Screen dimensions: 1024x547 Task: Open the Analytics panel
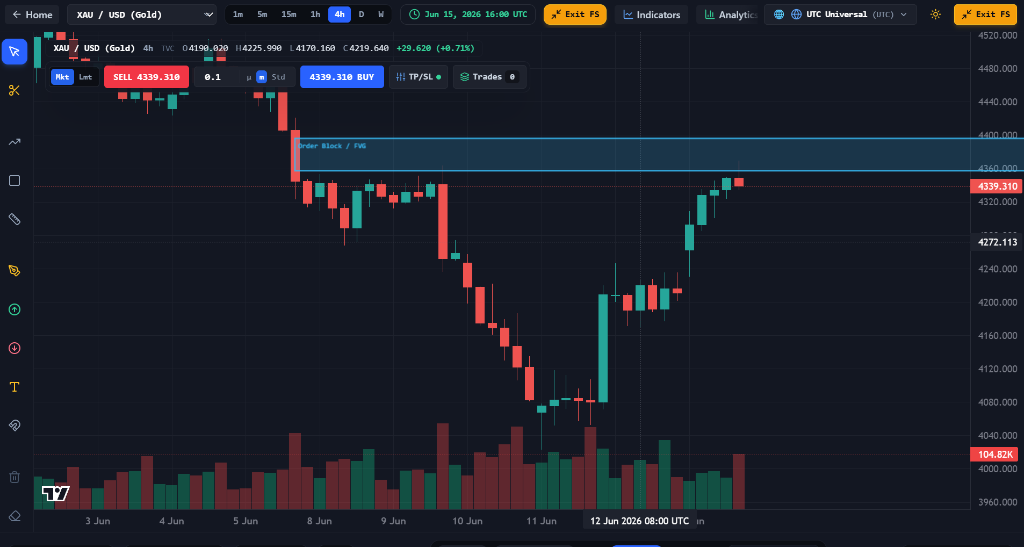point(730,14)
